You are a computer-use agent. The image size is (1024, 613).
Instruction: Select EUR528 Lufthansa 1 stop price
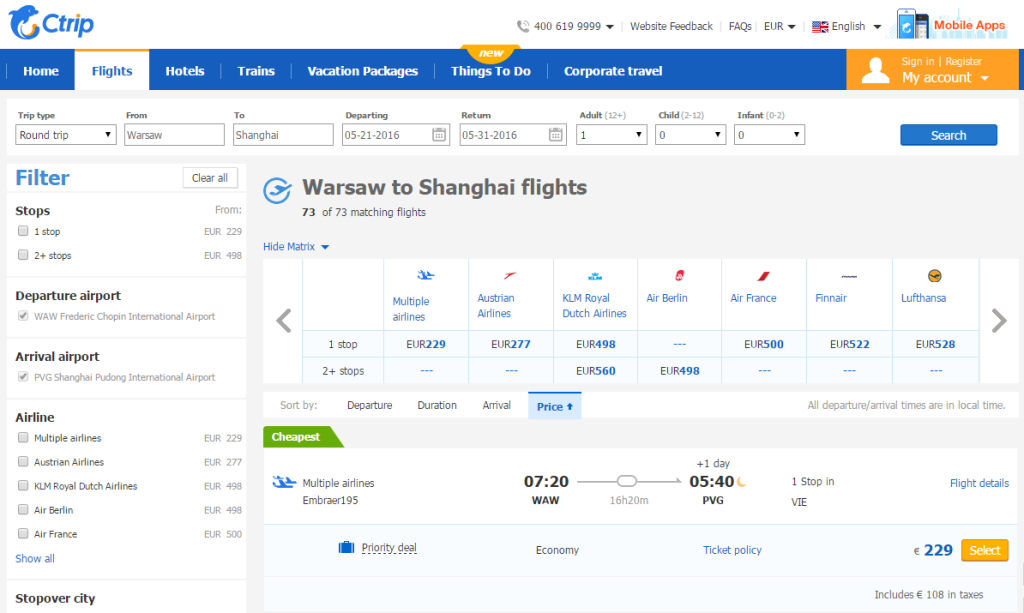tap(935, 344)
